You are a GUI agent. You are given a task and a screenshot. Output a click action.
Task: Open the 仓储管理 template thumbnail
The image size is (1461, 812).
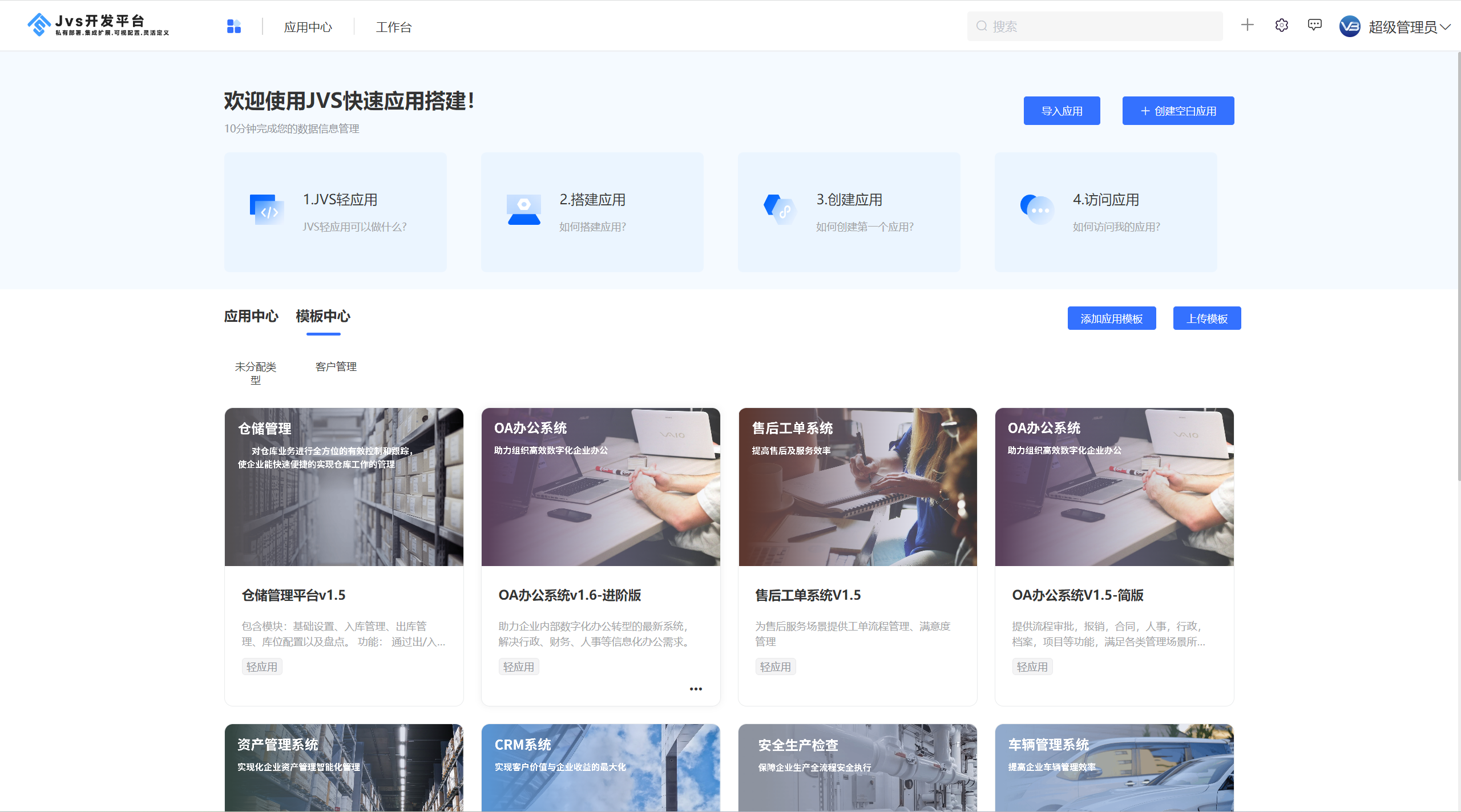[x=344, y=487]
